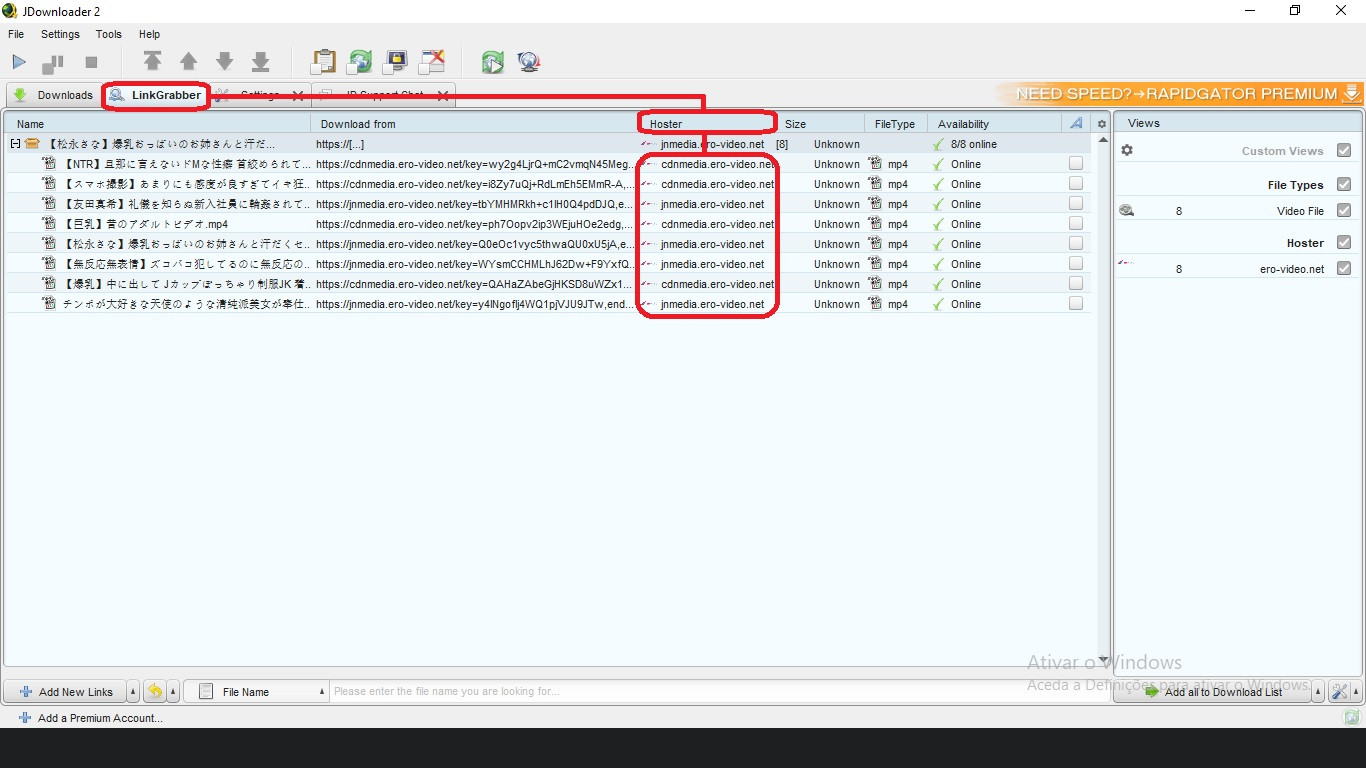Open the Add all to Download List arrow
Viewport: 1366px width, 768px height.
tap(1318, 692)
